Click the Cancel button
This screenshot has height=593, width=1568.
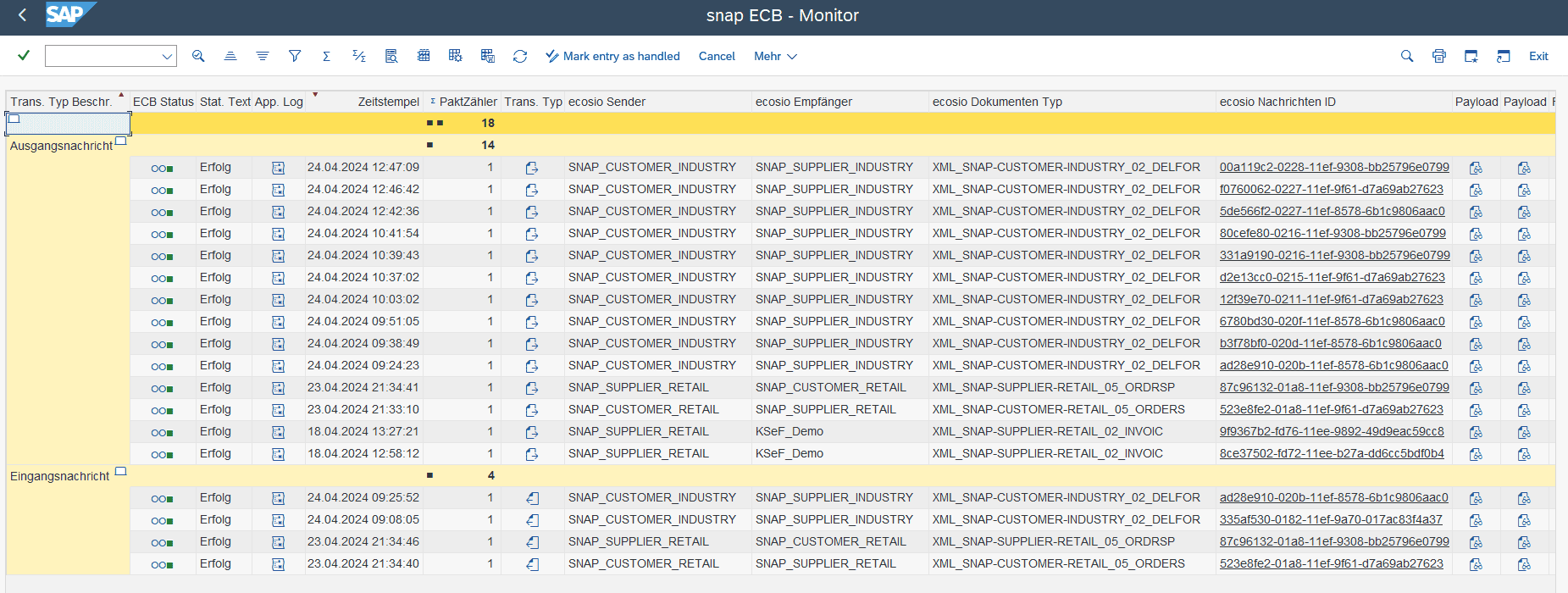(716, 56)
